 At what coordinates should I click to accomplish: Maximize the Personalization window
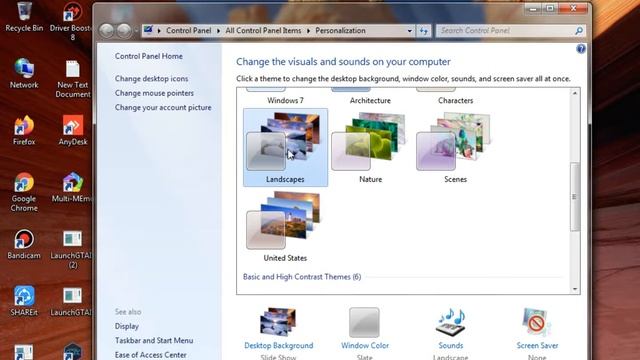(x=550, y=8)
